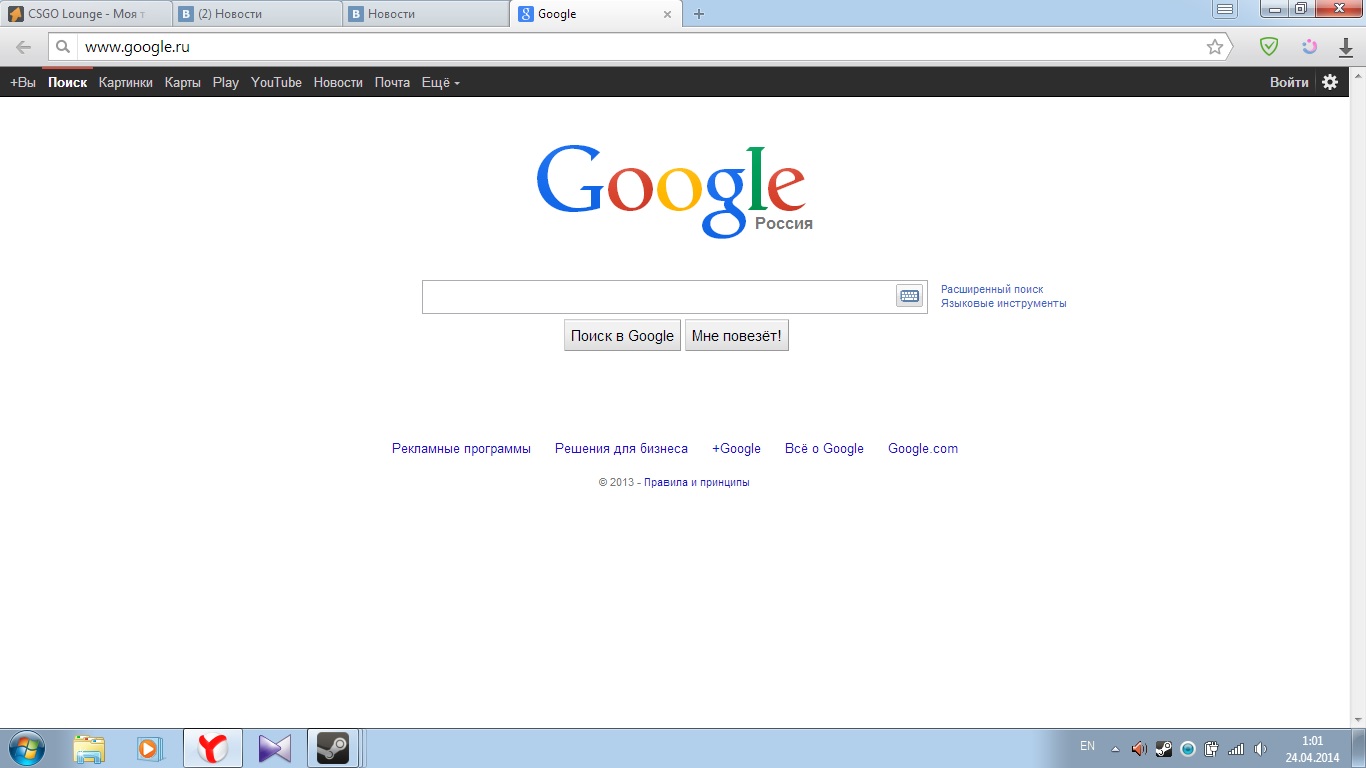The image size is (1366, 768).
Task: Select Yandex browser in the taskbar
Action: 212,748
